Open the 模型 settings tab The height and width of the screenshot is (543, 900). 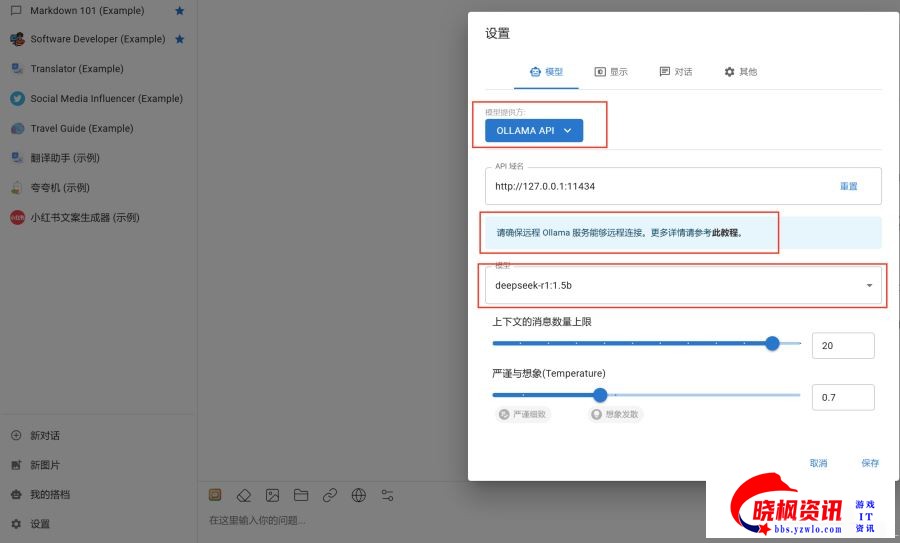coord(546,72)
